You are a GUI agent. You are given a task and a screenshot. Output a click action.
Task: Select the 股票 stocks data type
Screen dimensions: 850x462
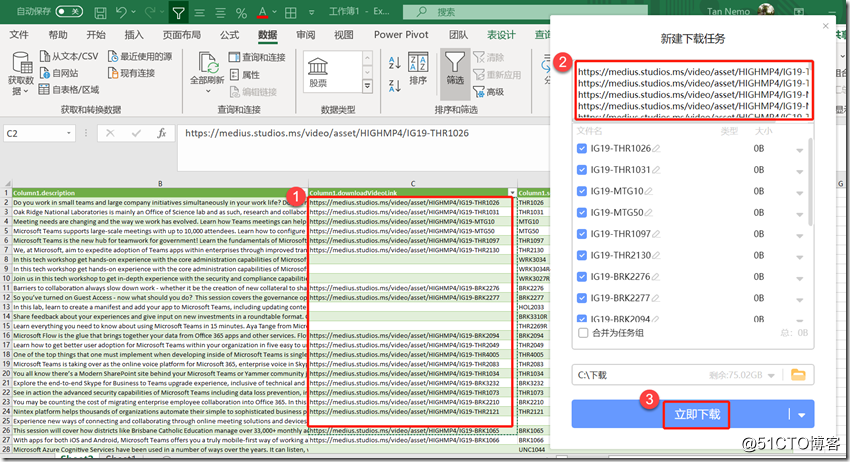click(318, 72)
